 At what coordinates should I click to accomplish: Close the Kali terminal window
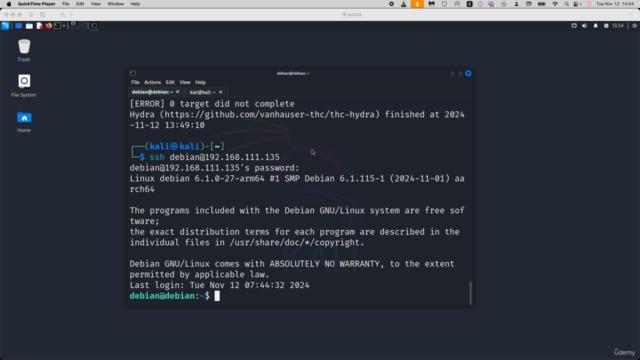(x=468, y=73)
